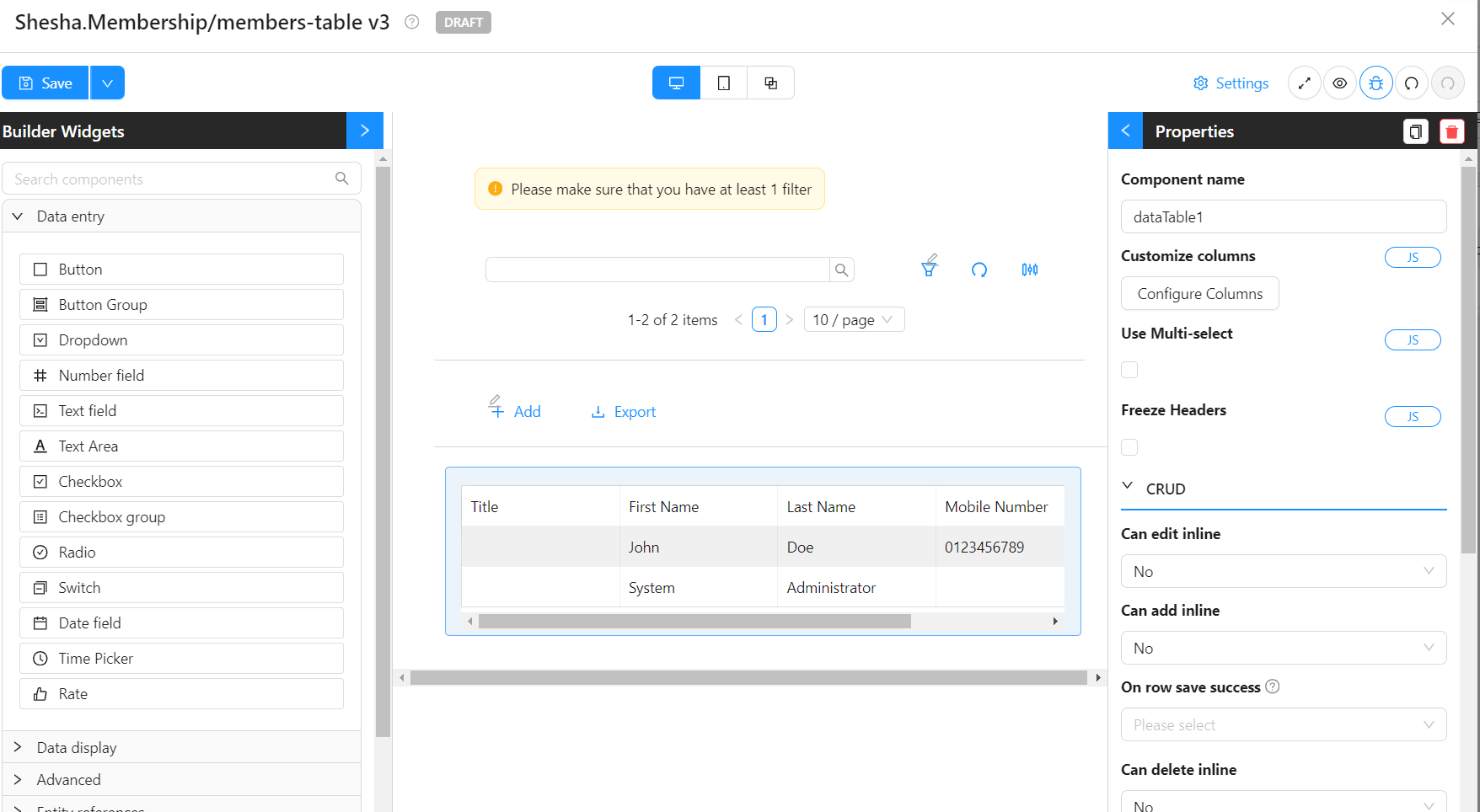Select the Rate widget

coord(181,694)
